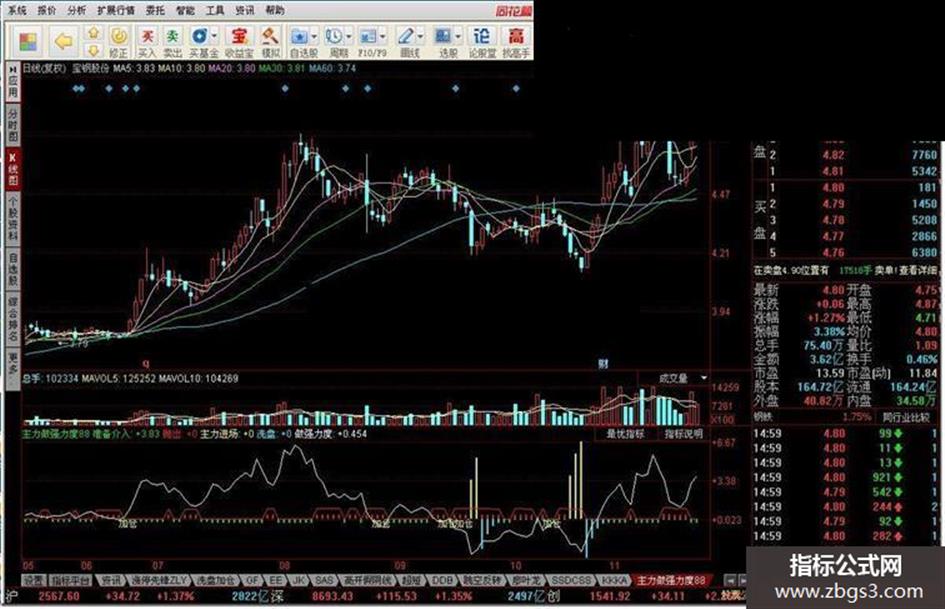This screenshot has width=945, height=609.
Task: Expand the 自选股 dropdown arrow
Action: [313, 37]
